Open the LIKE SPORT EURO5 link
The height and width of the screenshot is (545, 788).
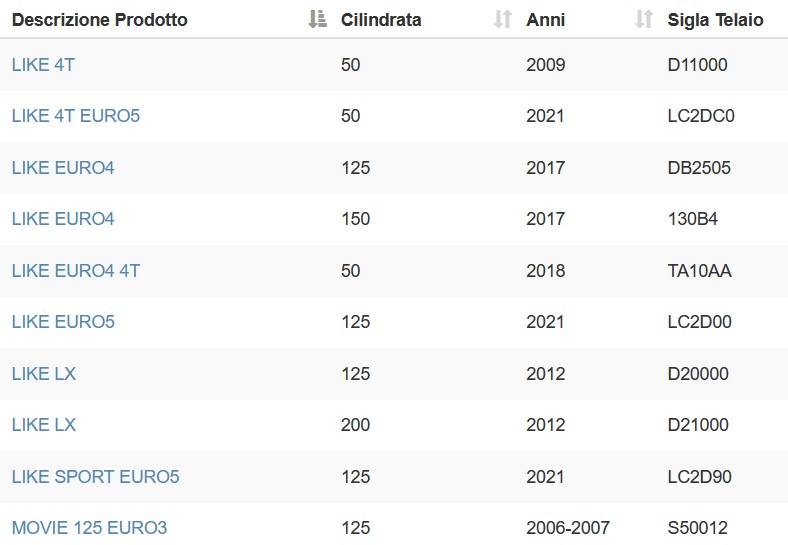(95, 477)
